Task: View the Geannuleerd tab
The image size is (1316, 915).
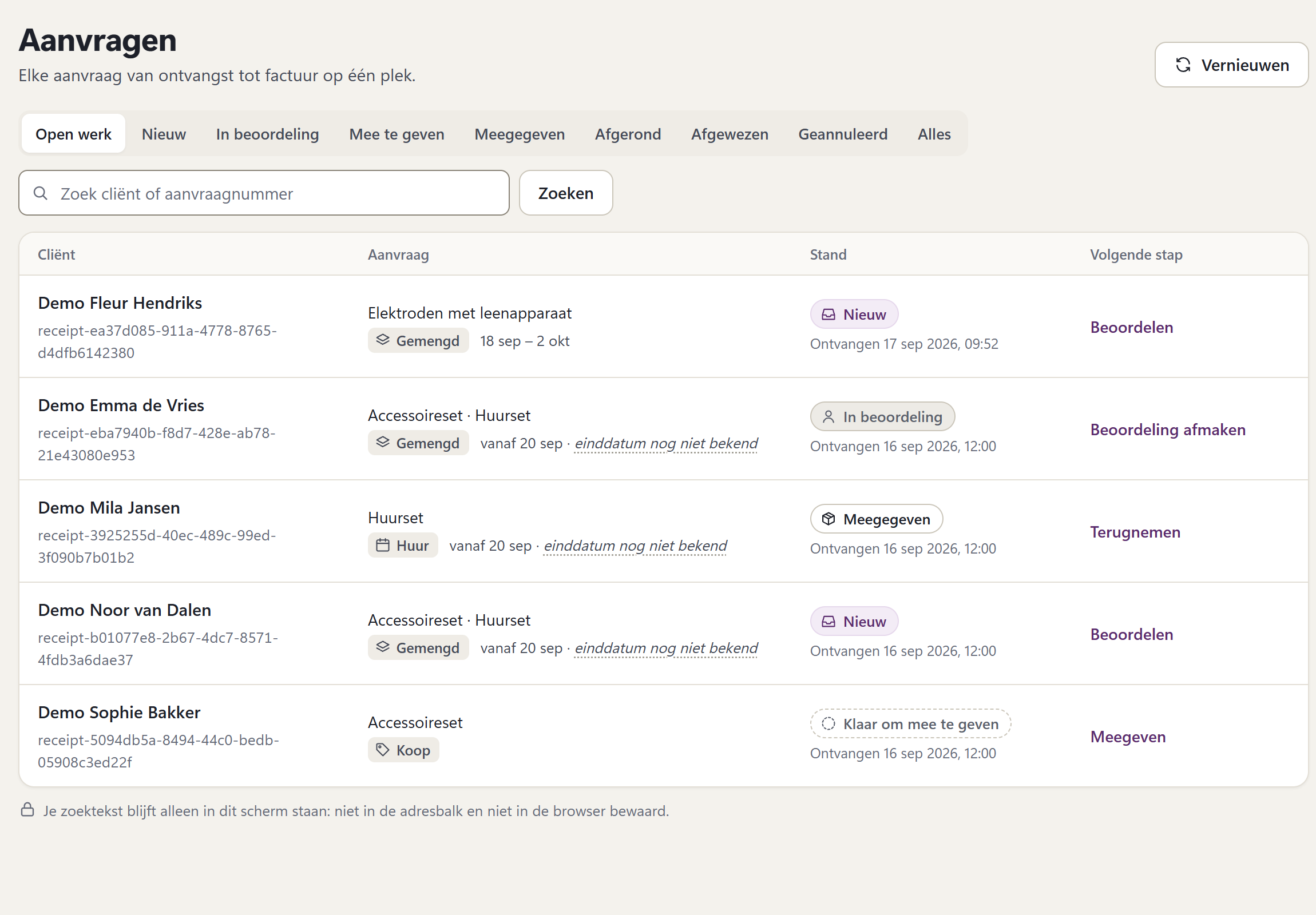Action: point(843,133)
